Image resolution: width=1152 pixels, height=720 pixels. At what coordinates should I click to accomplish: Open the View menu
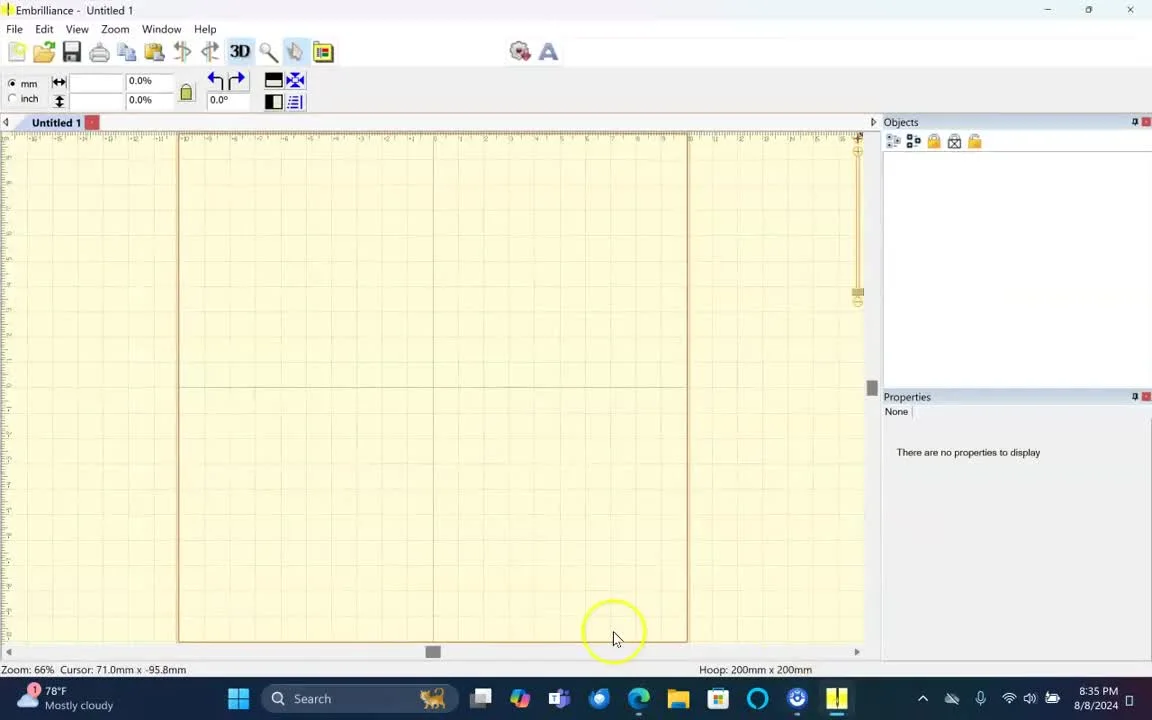(77, 29)
